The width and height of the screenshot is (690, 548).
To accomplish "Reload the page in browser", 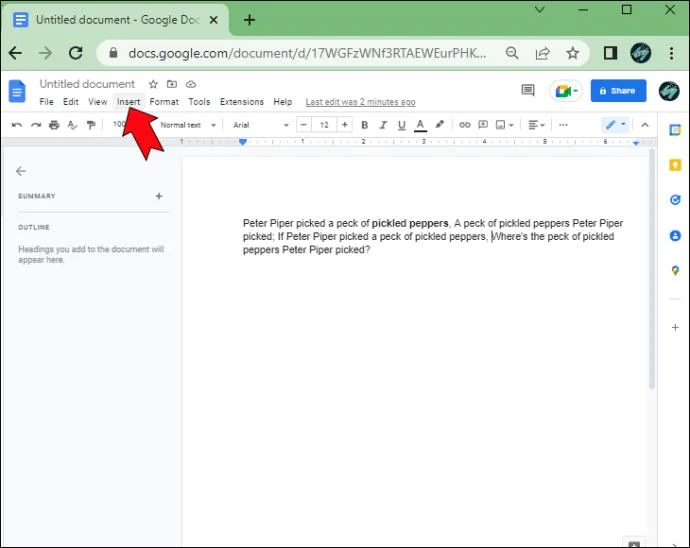I will (x=76, y=53).
